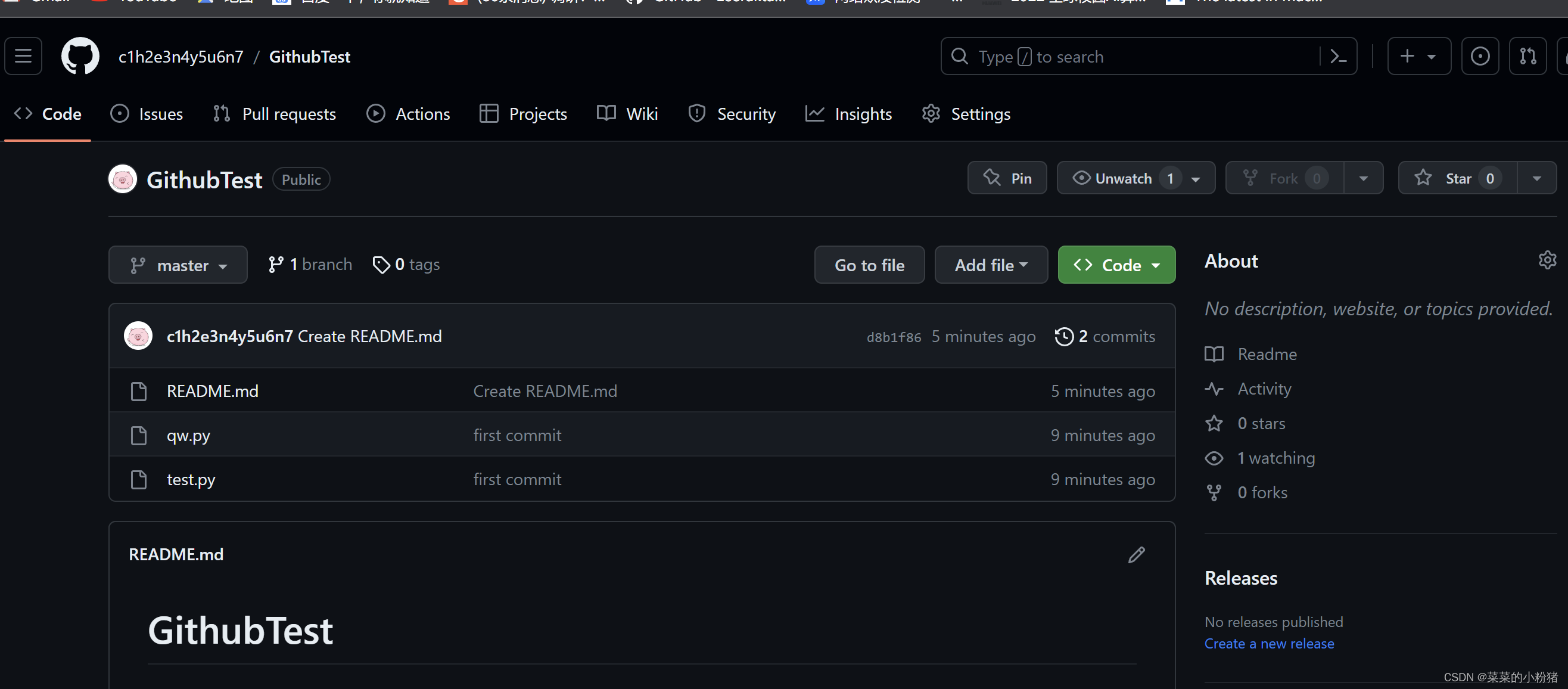Expand the master branch selector
The width and height of the screenshot is (1568, 689).
tap(178, 265)
